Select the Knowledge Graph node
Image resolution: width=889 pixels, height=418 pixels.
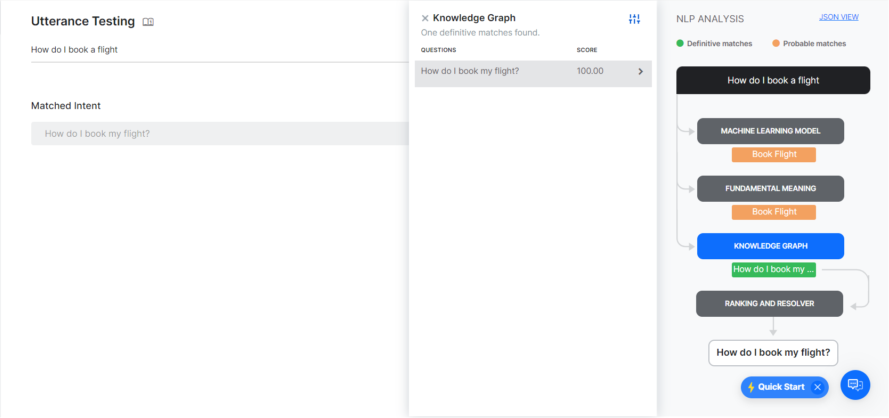[770, 246]
